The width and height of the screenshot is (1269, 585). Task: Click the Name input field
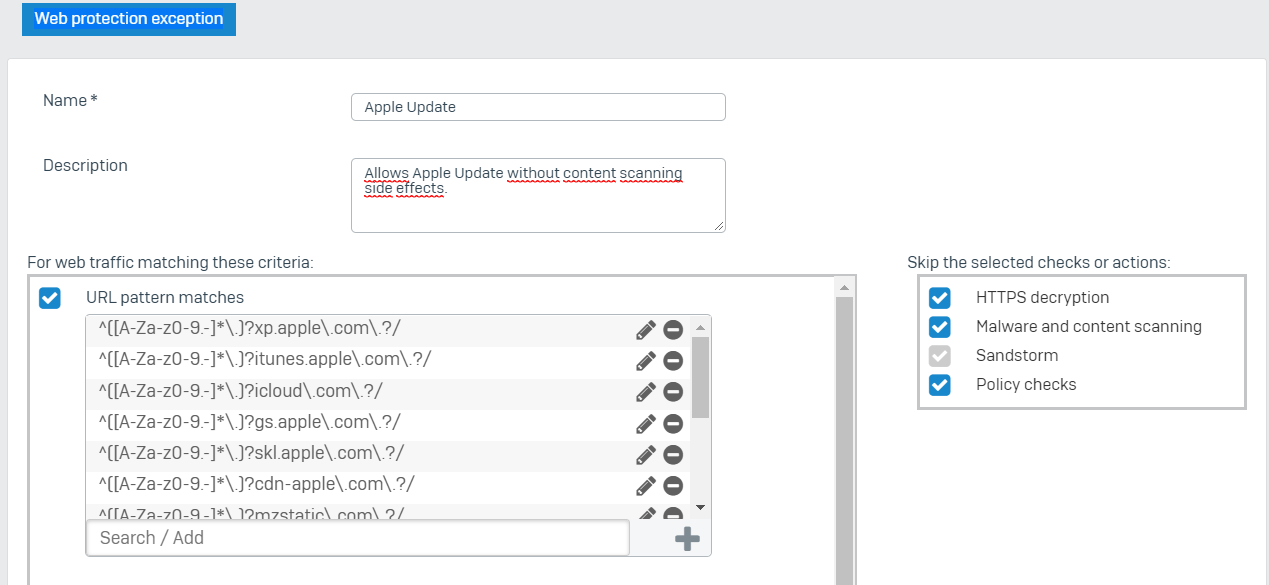click(538, 107)
